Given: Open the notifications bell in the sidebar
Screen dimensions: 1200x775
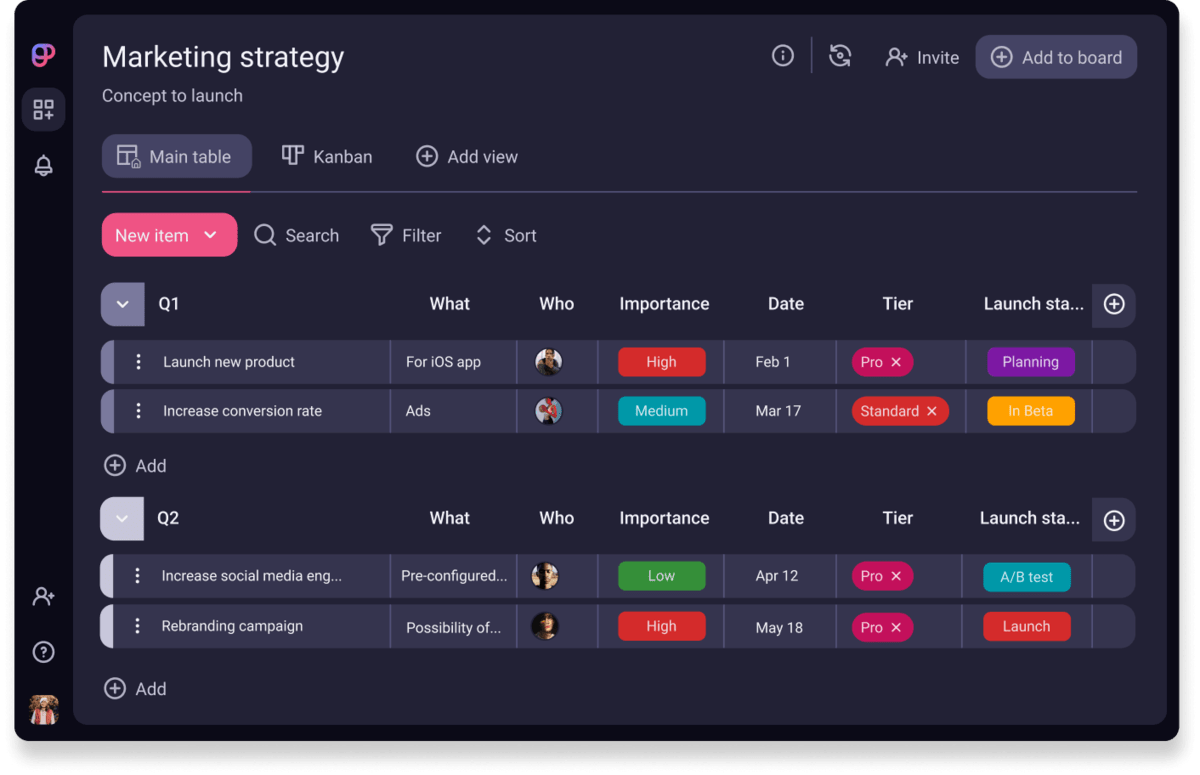Looking at the screenshot, I should coord(43,165).
